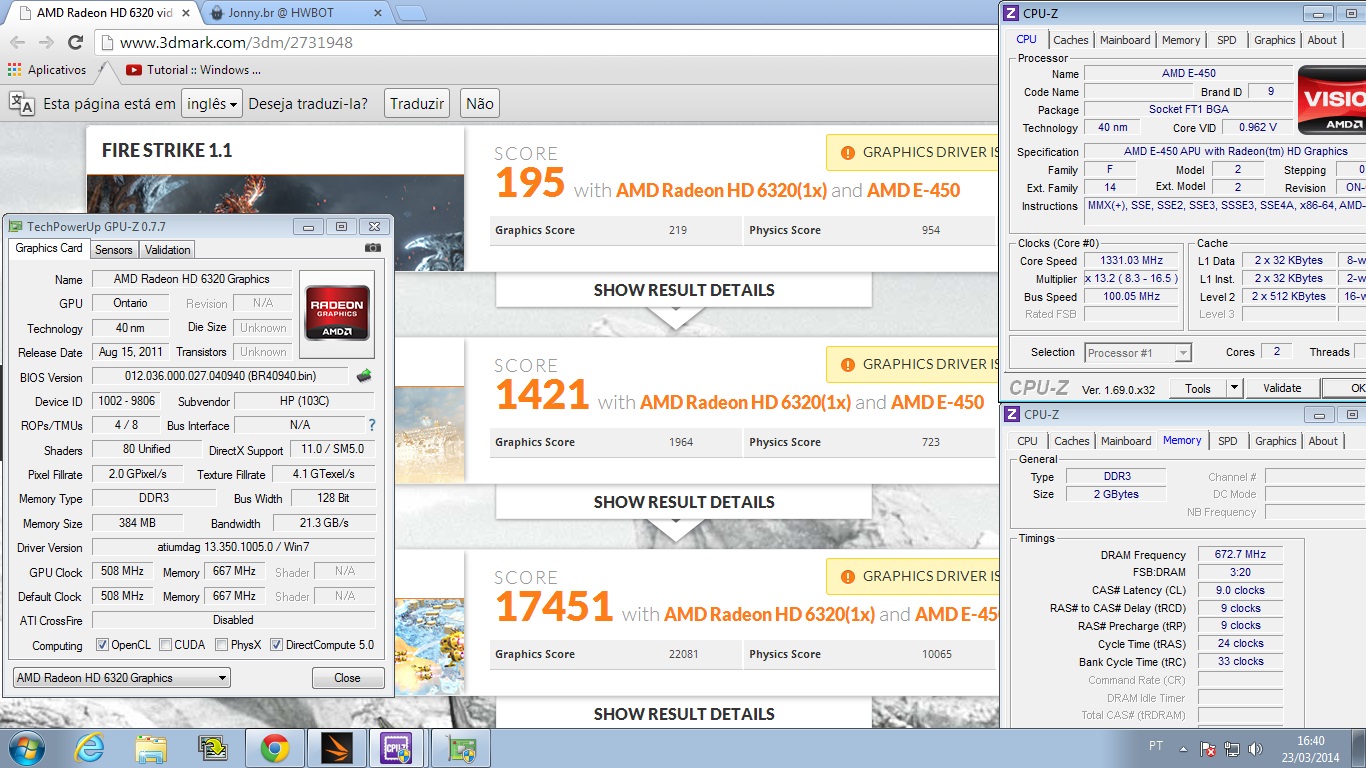Click the Radeon Graphics logo in GPU-Z

click(x=337, y=313)
